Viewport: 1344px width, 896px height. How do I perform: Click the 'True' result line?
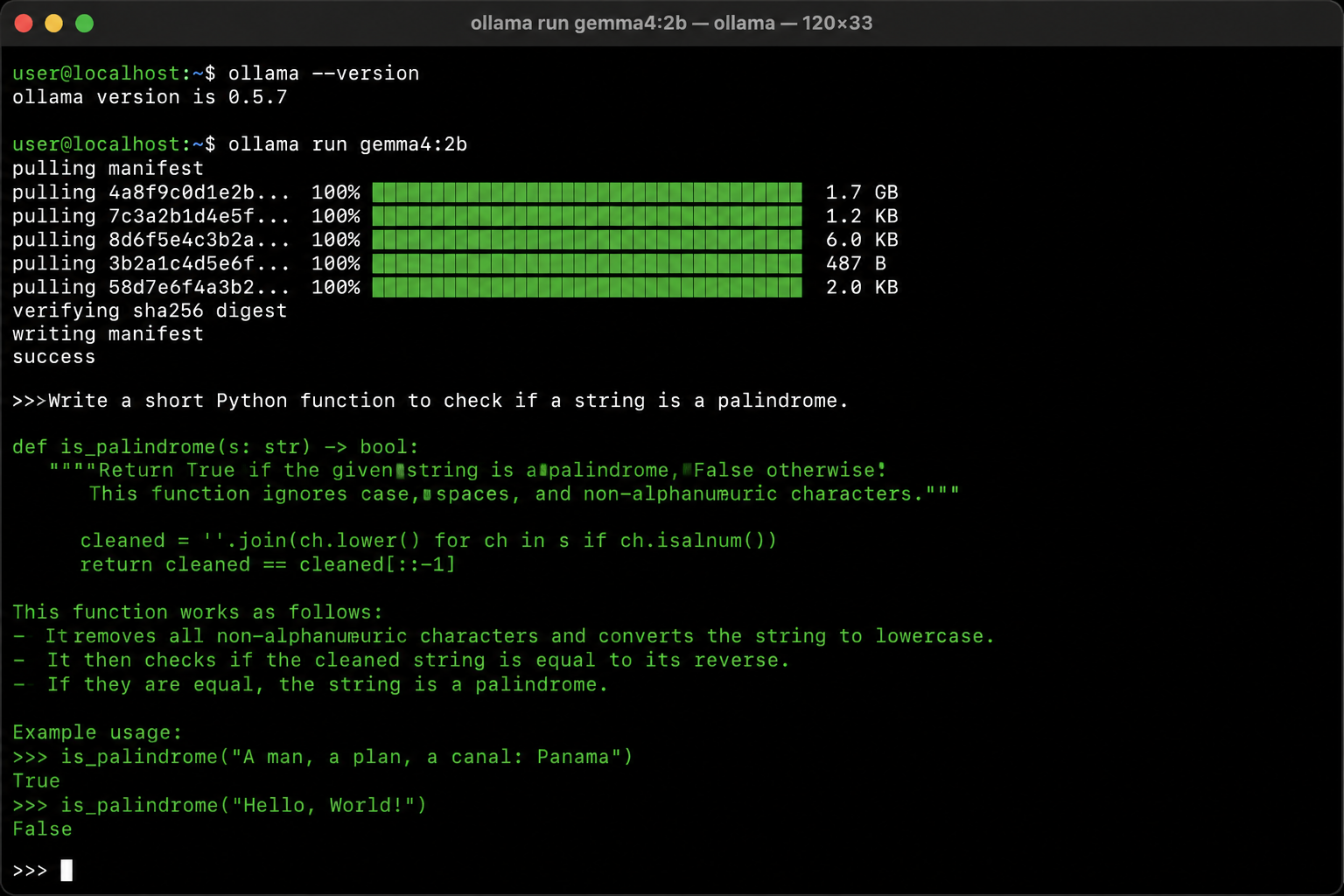coord(36,780)
